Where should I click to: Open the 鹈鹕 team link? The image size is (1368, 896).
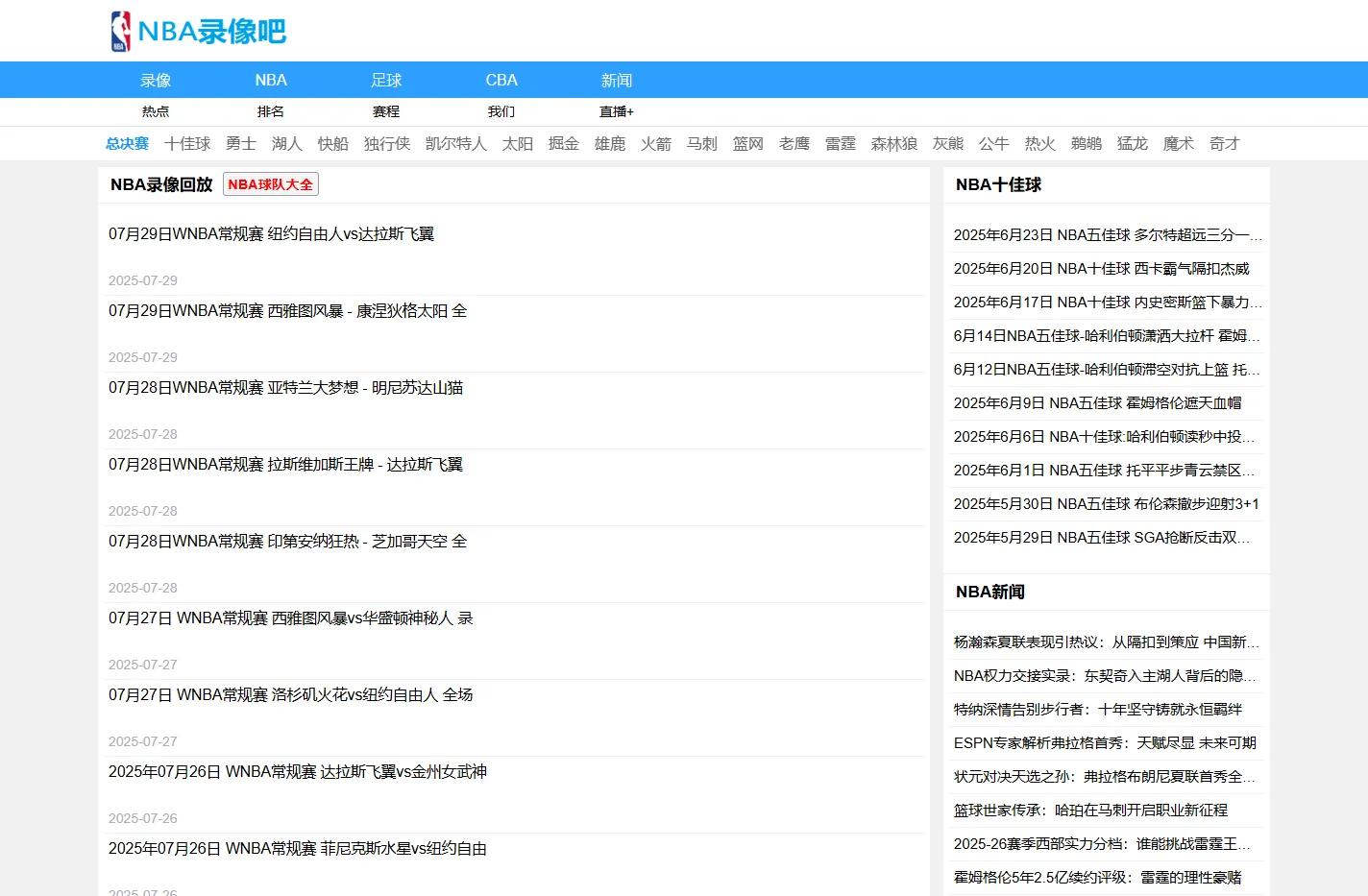point(1087,144)
